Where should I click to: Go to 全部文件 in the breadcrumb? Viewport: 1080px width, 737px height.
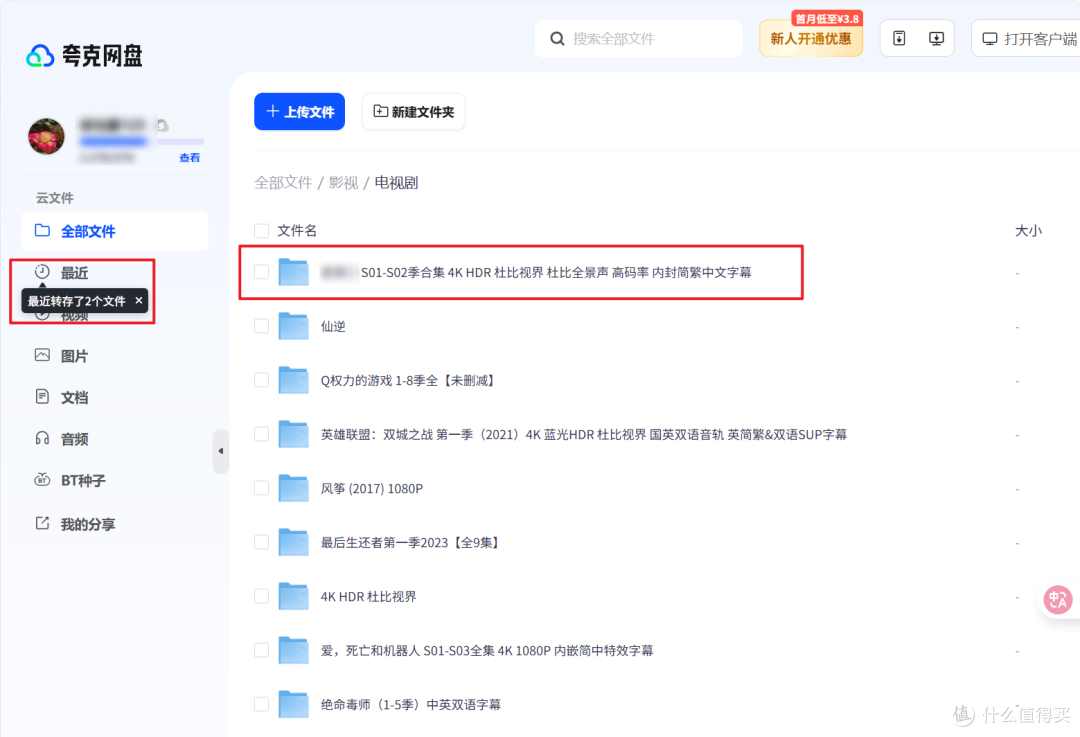click(x=283, y=183)
